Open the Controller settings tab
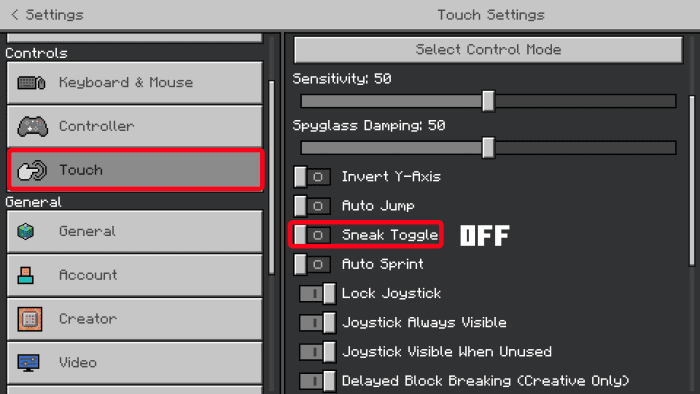The image size is (700, 394). tap(135, 126)
